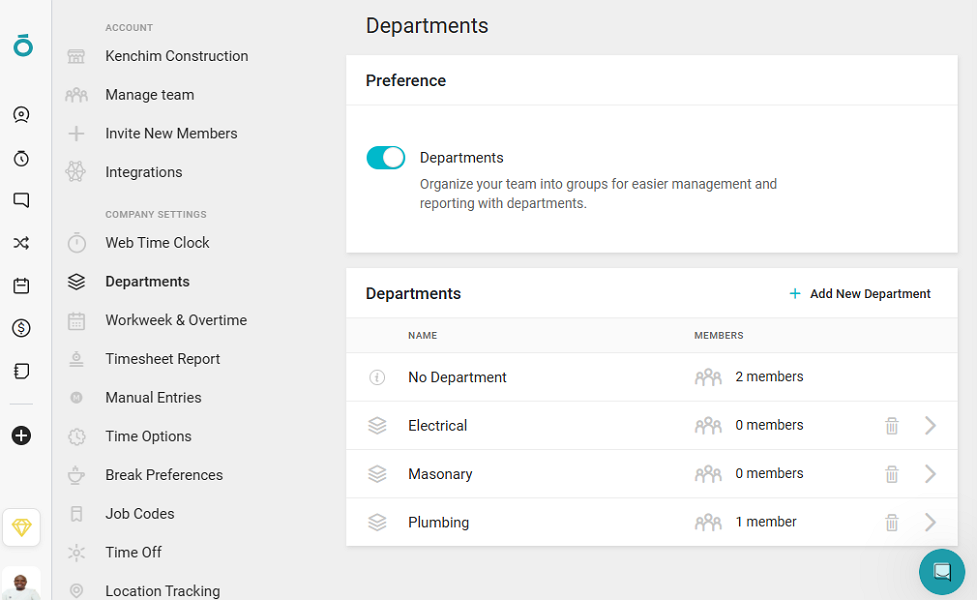Click the shuffle arrows icon in sidebar
The height and width of the screenshot is (600, 977).
coord(21,243)
